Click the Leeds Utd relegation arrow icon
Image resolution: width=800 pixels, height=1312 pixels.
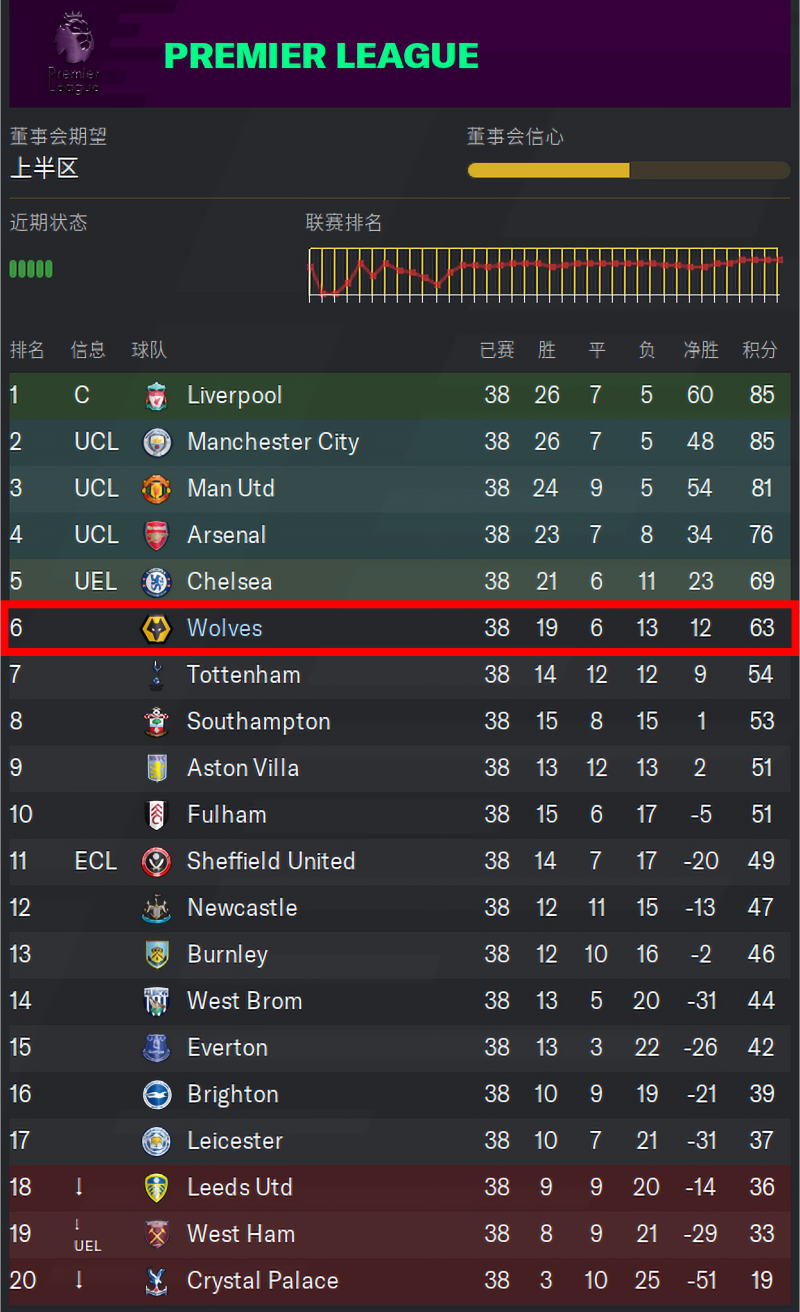point(79,1187)
